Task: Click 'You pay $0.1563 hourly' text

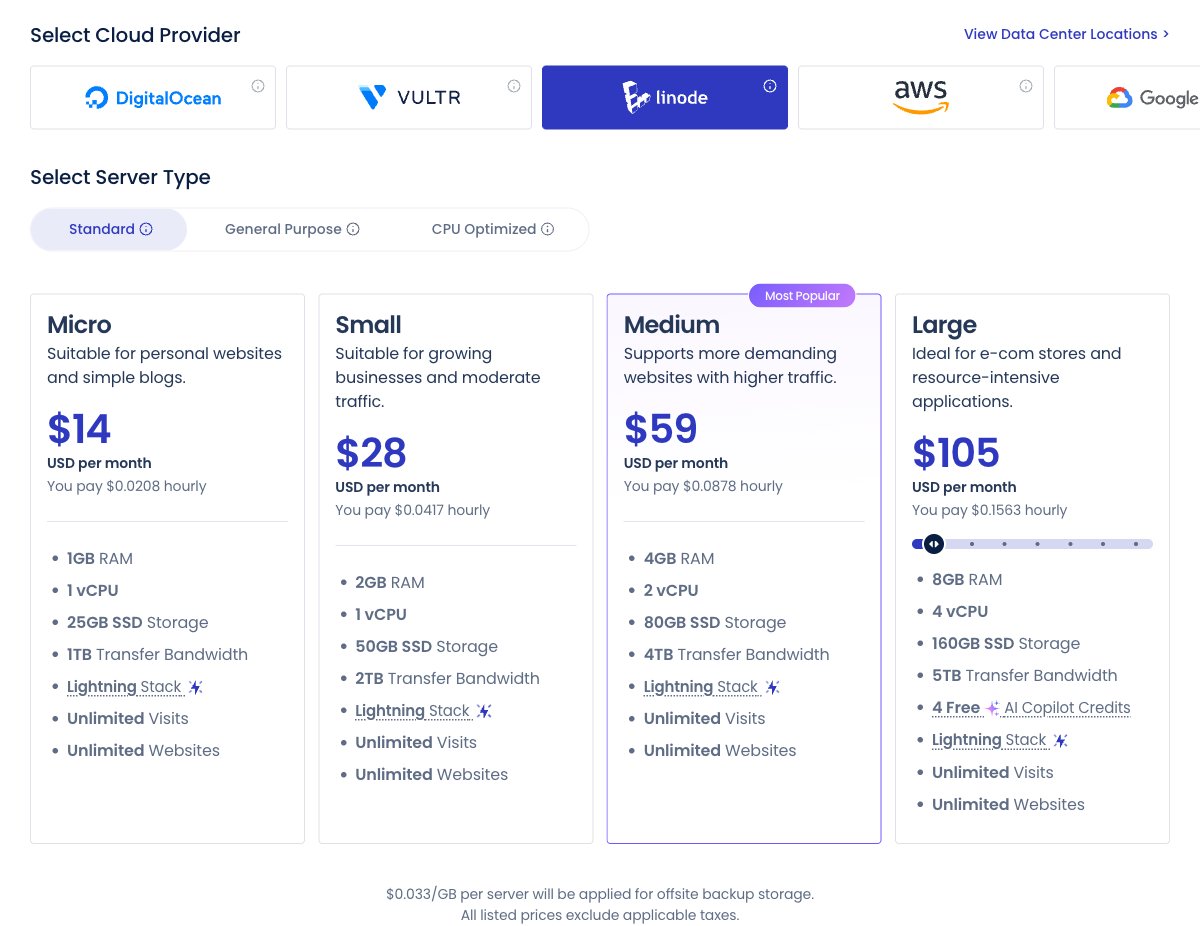Action: tap(990, 510)
